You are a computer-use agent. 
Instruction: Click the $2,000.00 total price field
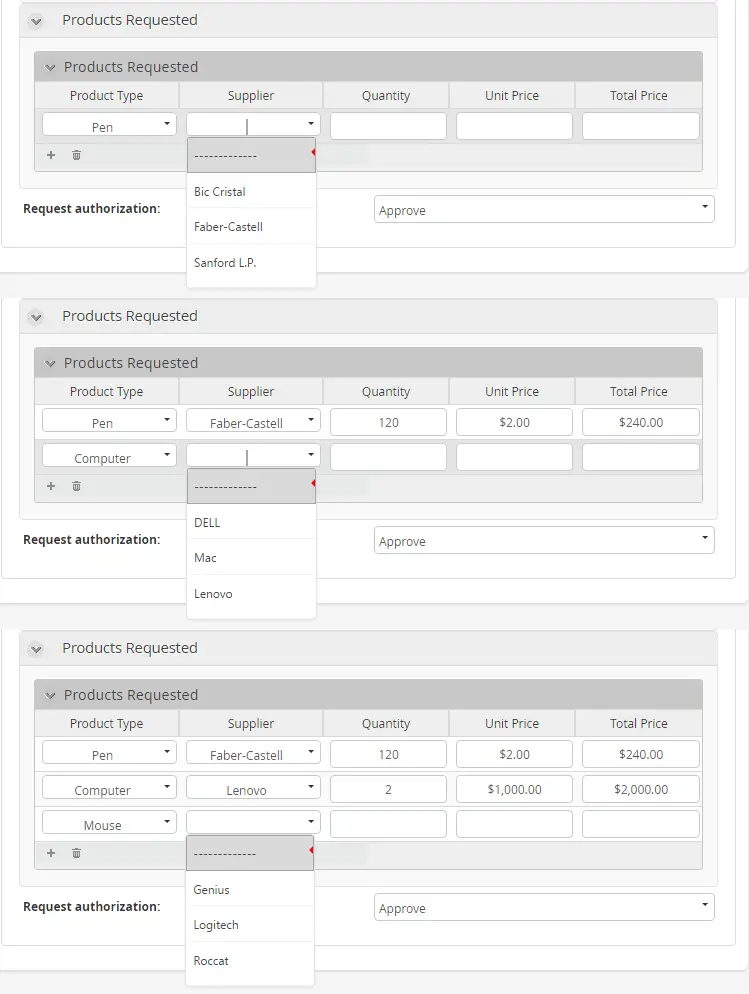(x=641, y=789)
